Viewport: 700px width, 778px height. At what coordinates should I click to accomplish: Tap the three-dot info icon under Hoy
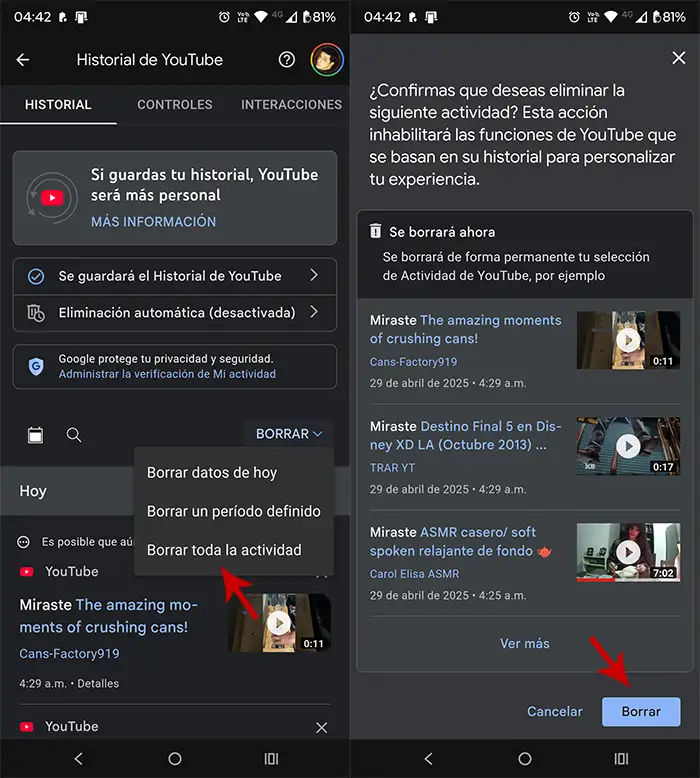click(25, 542)
